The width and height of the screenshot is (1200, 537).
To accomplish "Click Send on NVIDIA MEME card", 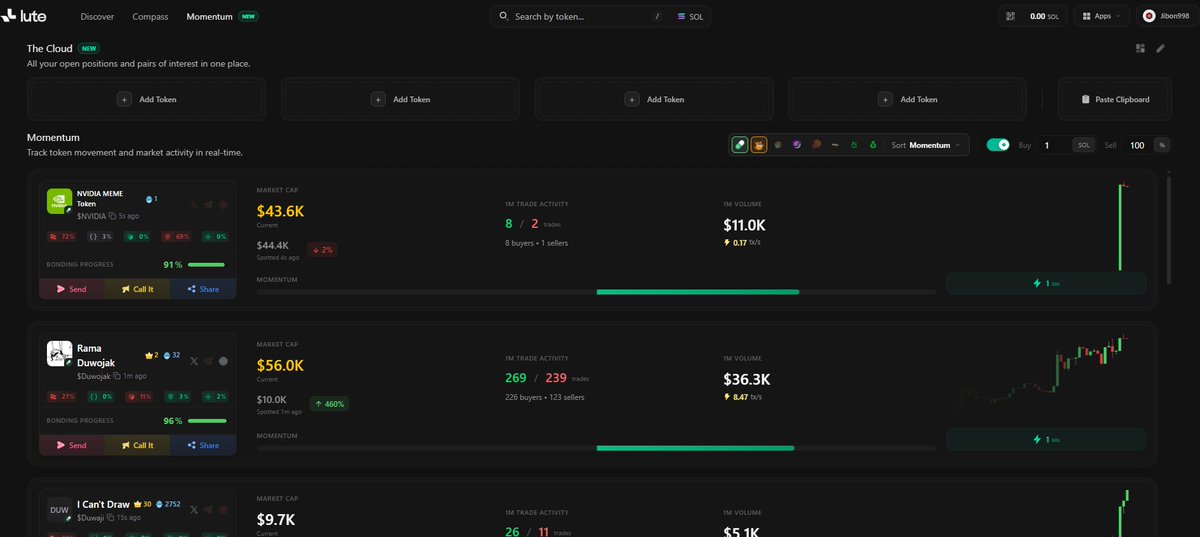I will tap(72, 289).
